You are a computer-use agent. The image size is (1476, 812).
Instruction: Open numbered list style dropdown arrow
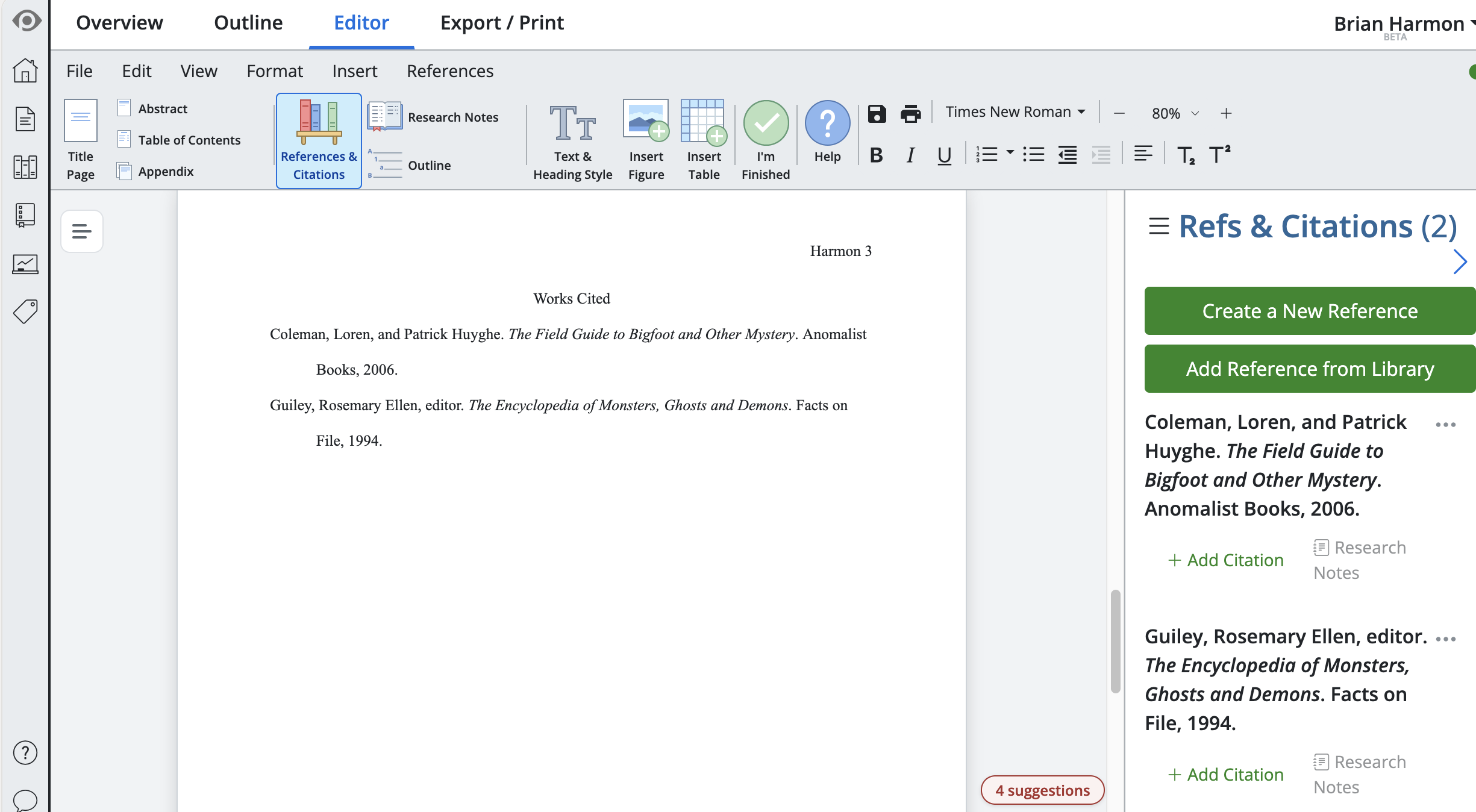(1010, 152)
